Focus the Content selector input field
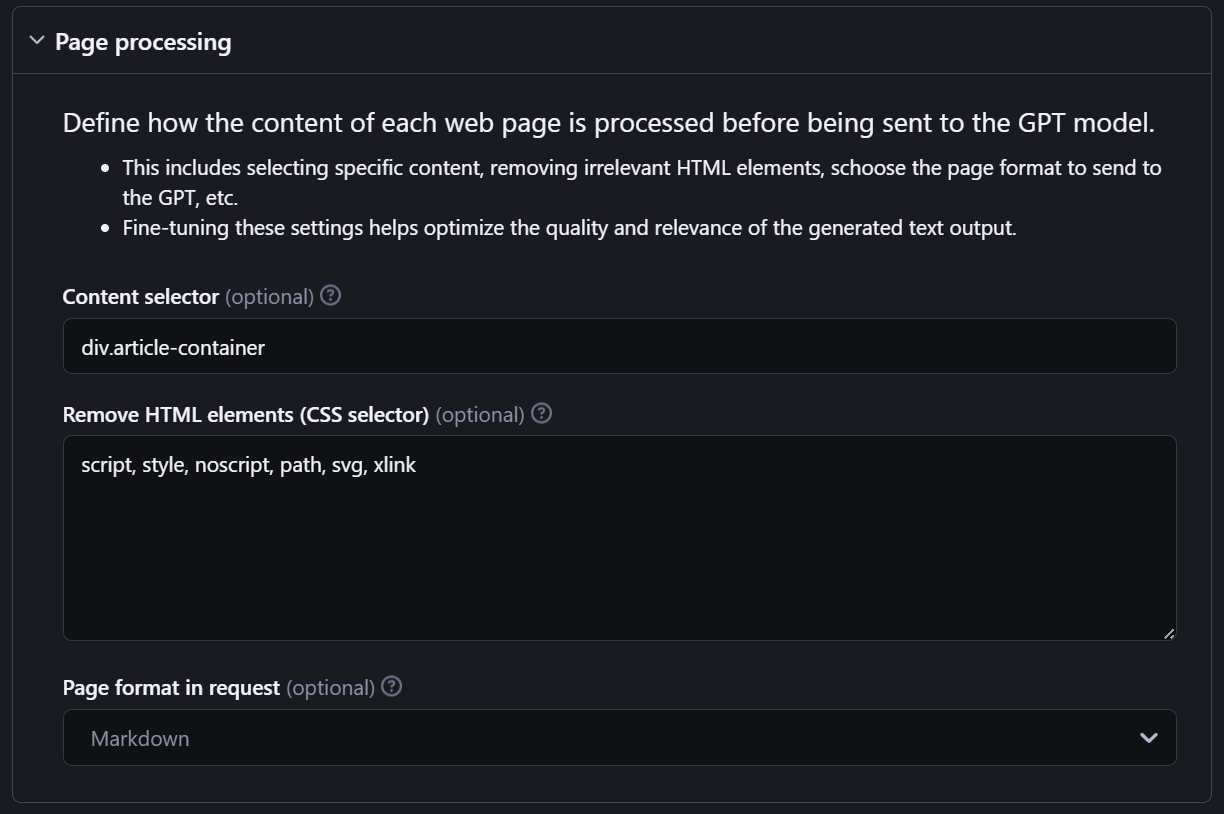Screen dimensions: 1224x814 click(620, 346)
